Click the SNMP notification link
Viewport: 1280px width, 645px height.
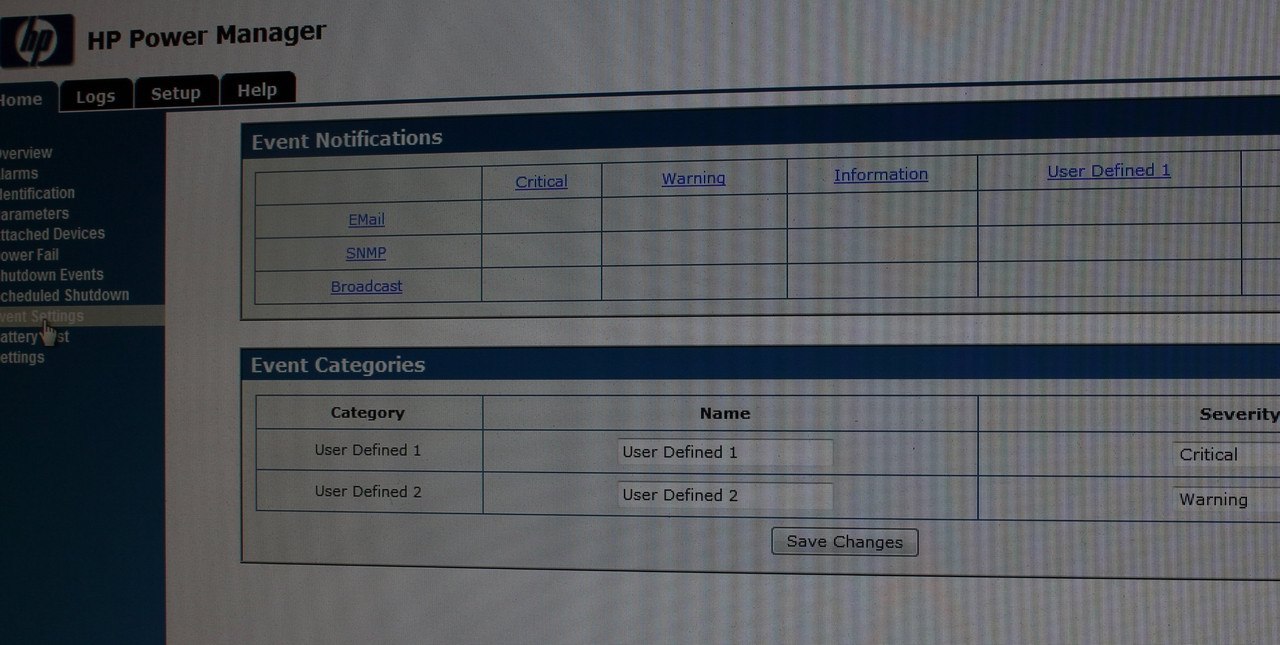(x=366, y=253)
